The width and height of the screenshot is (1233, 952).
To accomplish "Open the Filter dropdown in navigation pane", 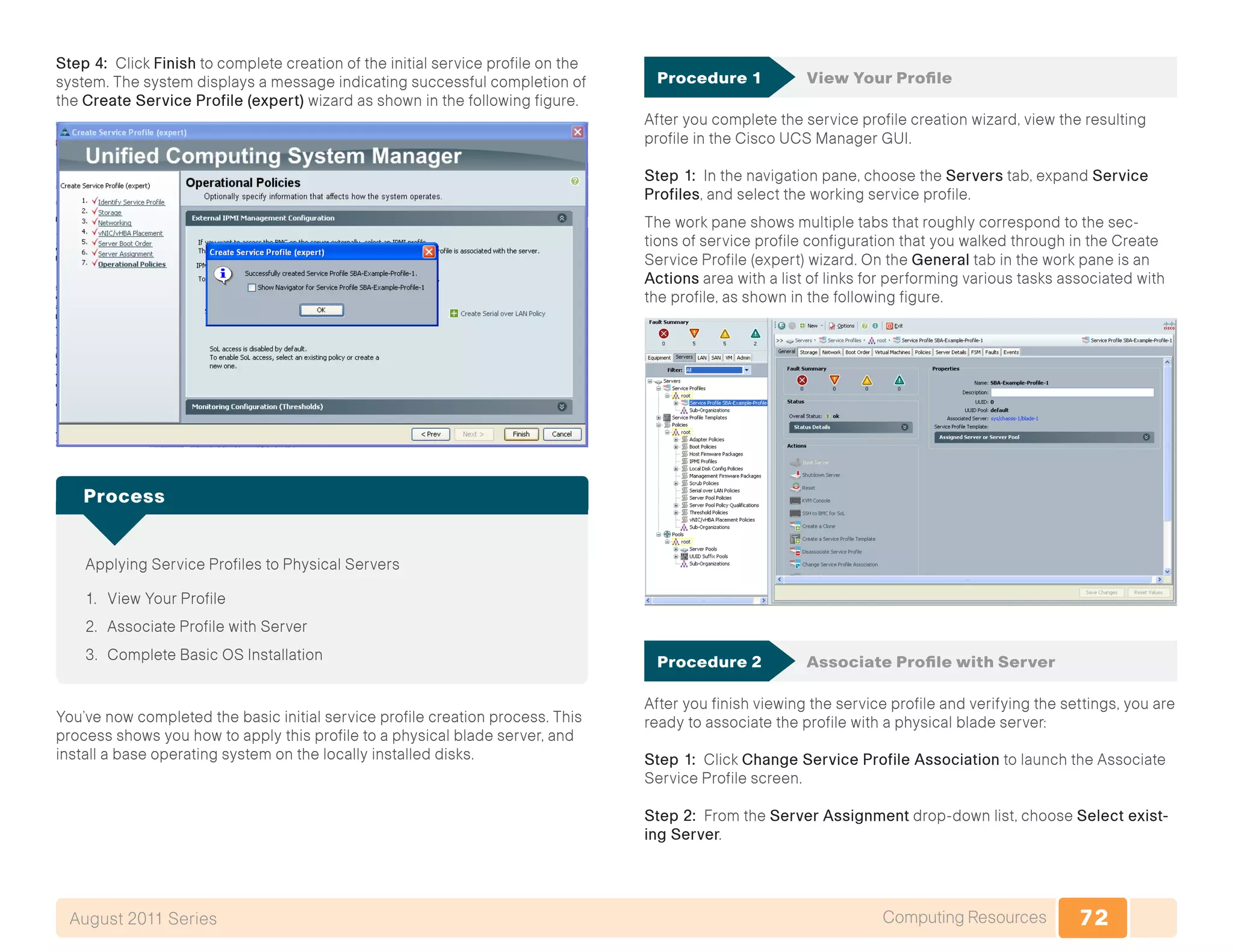I will tap(747, 370).
